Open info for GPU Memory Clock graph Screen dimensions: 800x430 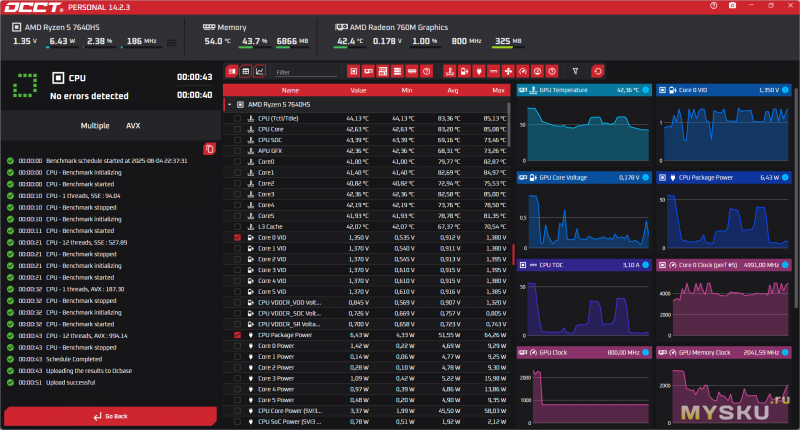click(x=785, y=352)
